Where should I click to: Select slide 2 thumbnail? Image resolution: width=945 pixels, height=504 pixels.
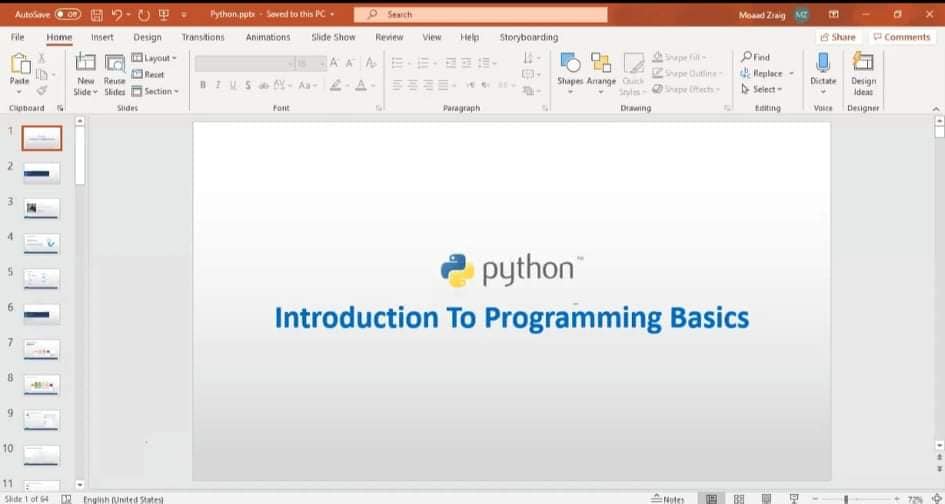42,173
